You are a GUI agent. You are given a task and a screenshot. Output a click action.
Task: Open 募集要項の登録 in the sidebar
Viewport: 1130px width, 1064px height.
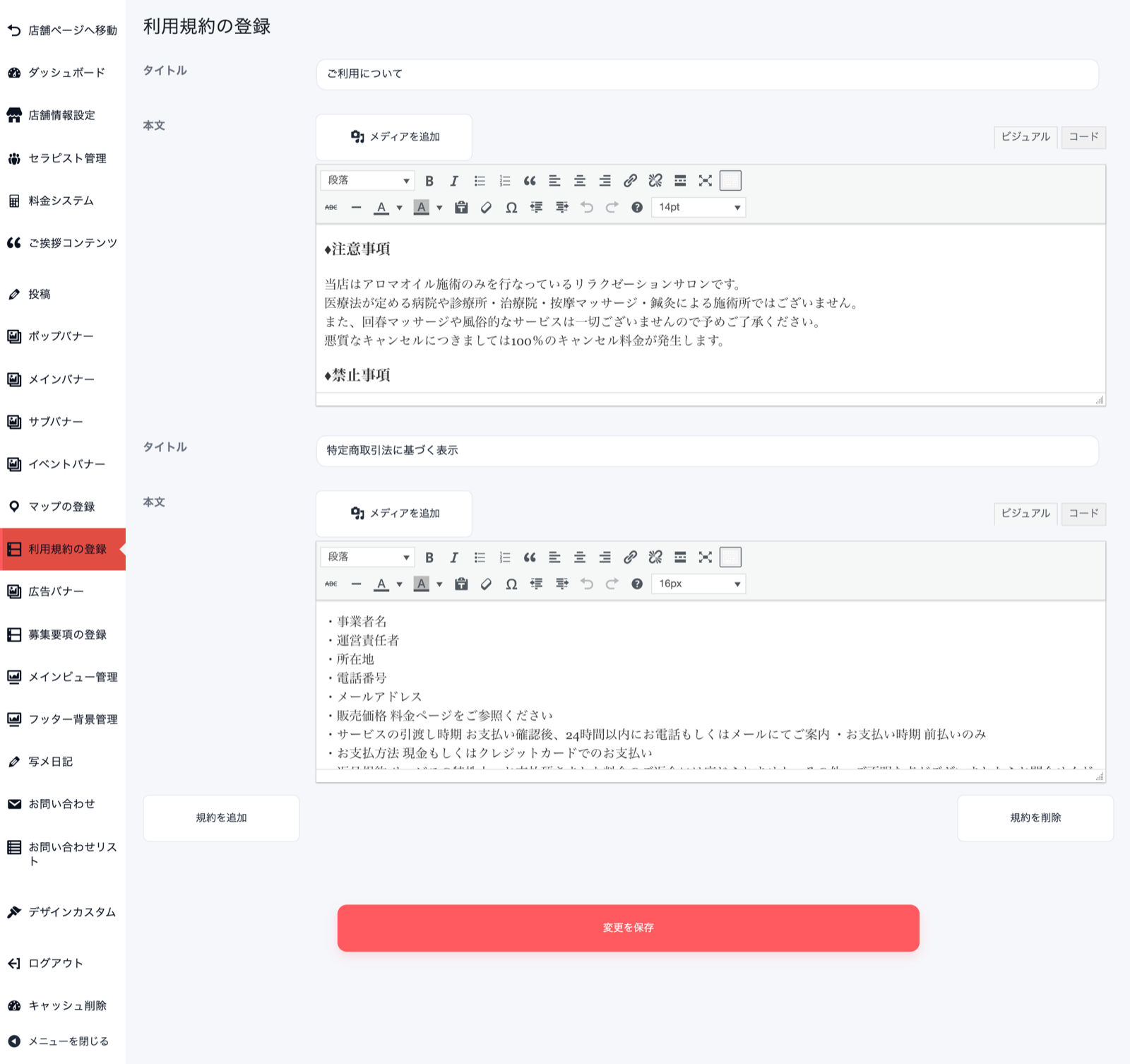(x=63, y=634)
